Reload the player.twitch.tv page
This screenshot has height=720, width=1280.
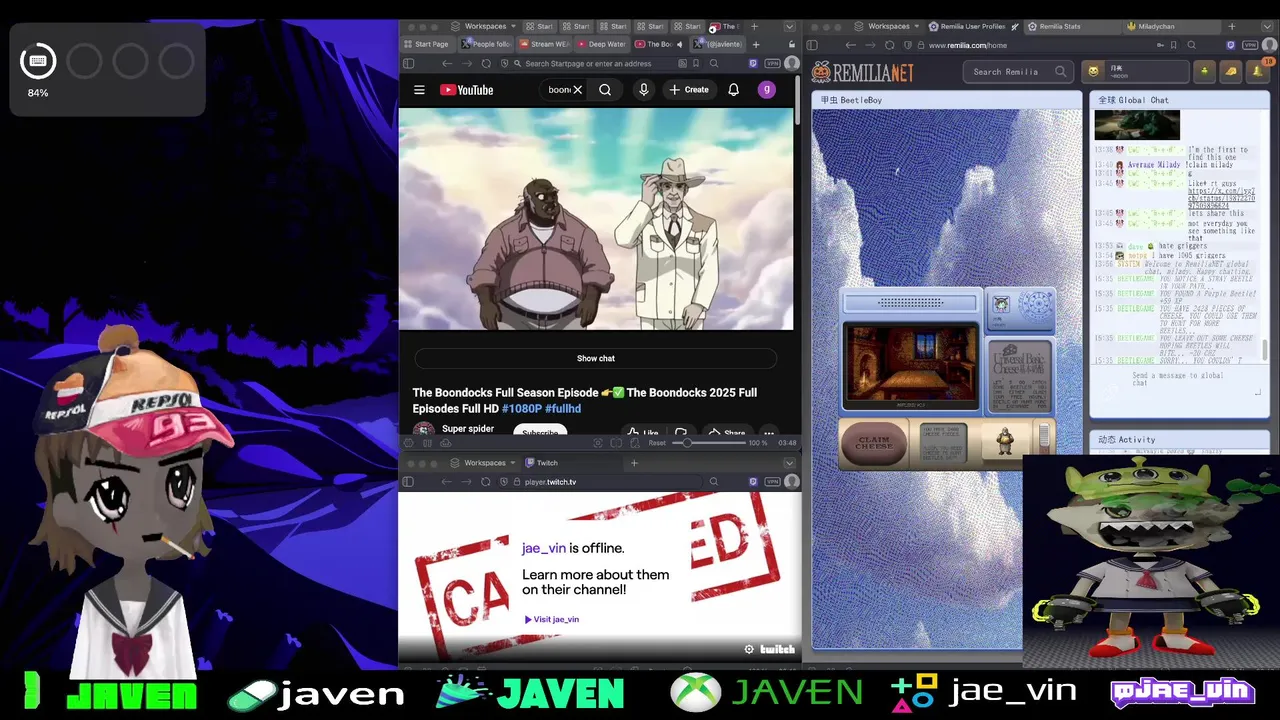pos(486,482)
